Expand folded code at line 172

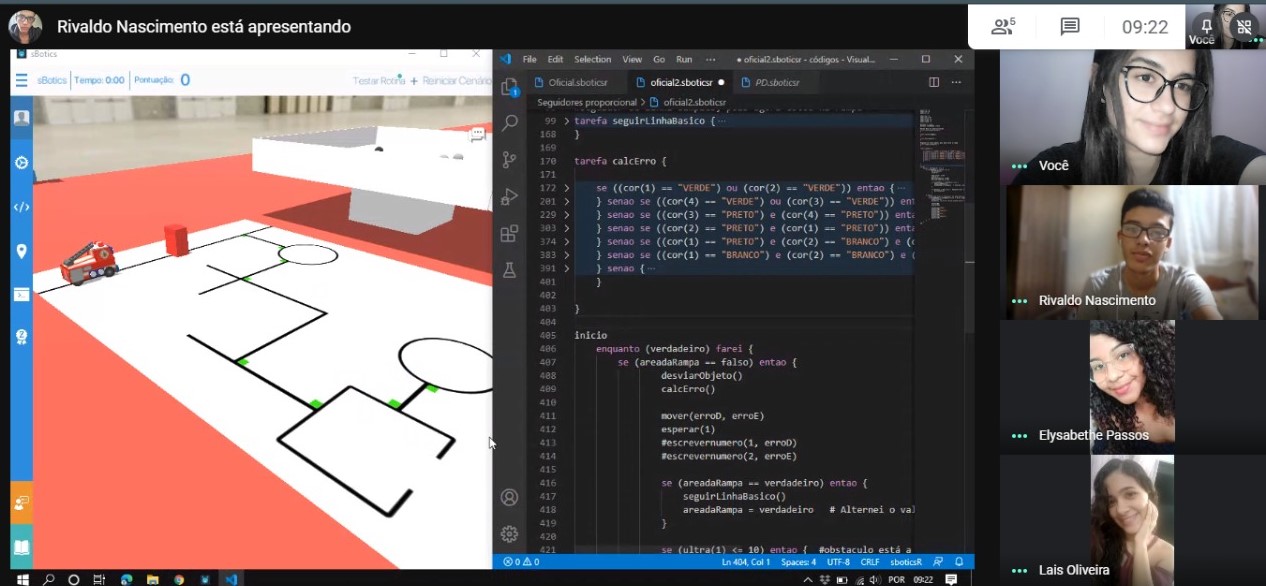[566, 188]
